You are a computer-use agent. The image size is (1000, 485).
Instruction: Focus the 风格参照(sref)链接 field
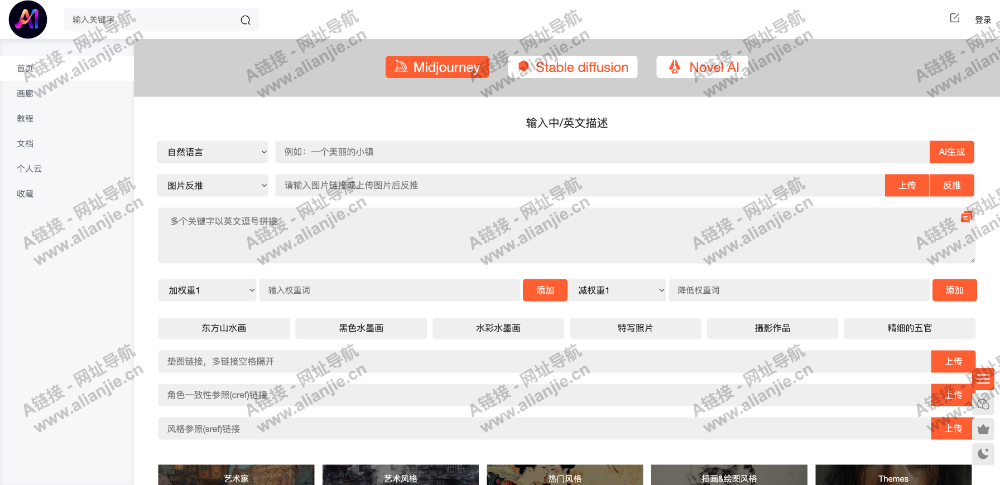(545, 428)
